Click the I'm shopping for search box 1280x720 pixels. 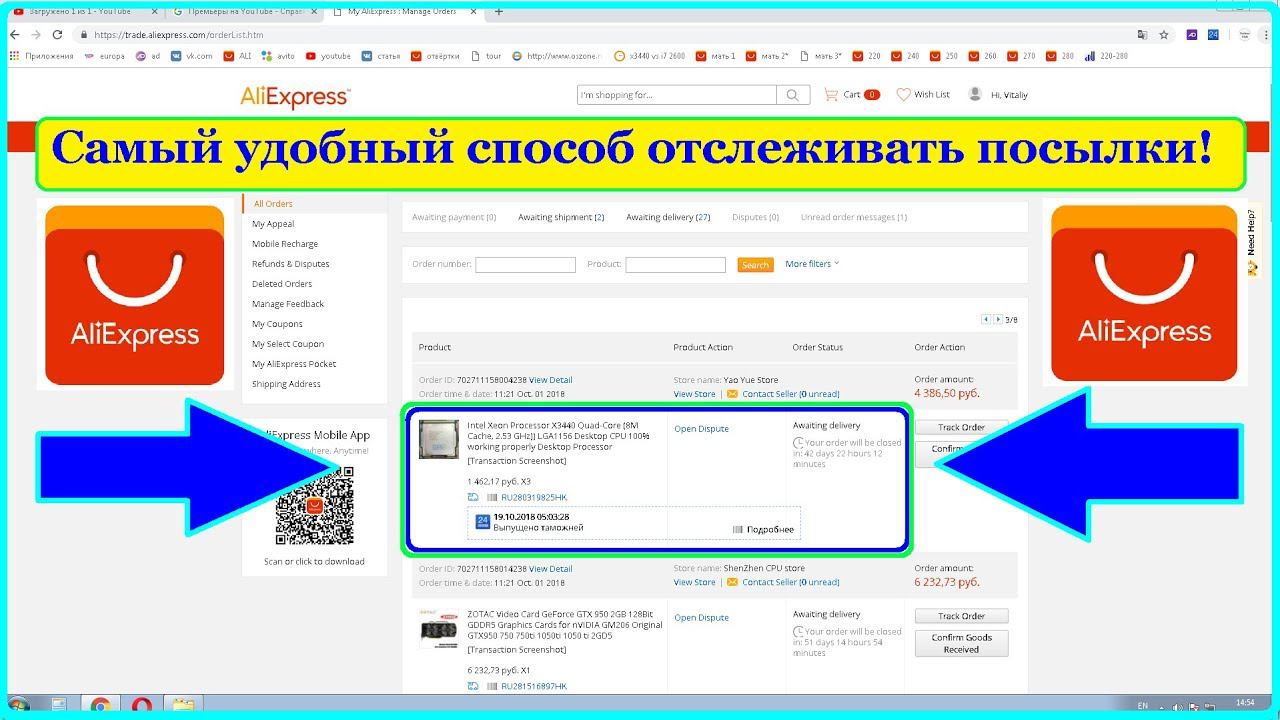pos(676,95)
